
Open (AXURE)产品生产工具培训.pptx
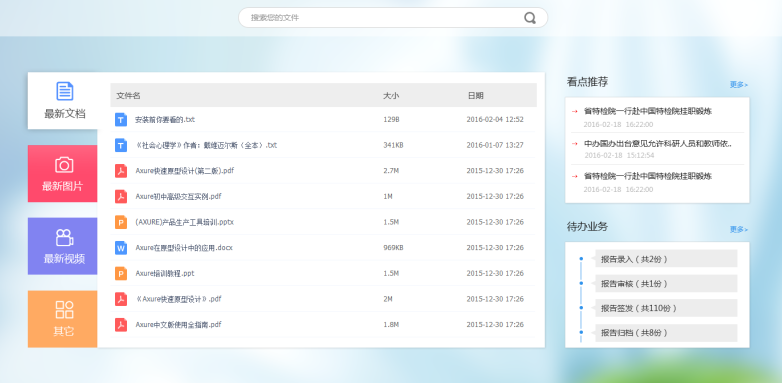184,222
